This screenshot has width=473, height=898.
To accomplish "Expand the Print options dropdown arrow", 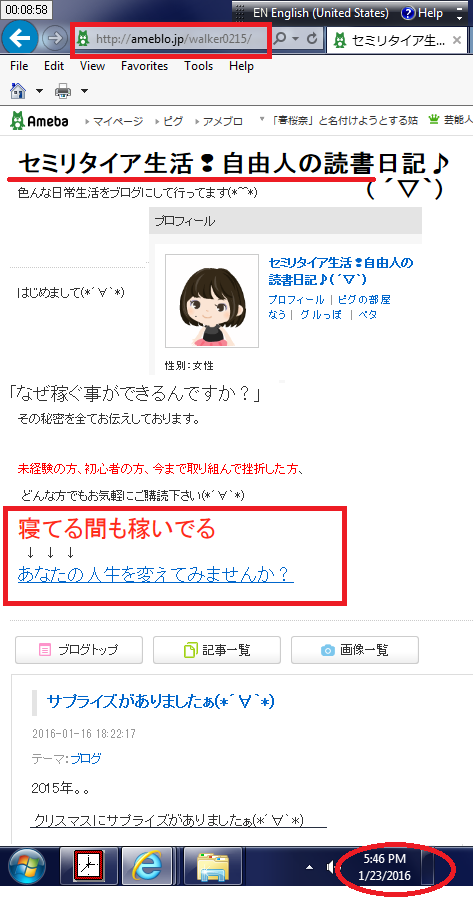I will pyautogui.click(x=84, y=91).
